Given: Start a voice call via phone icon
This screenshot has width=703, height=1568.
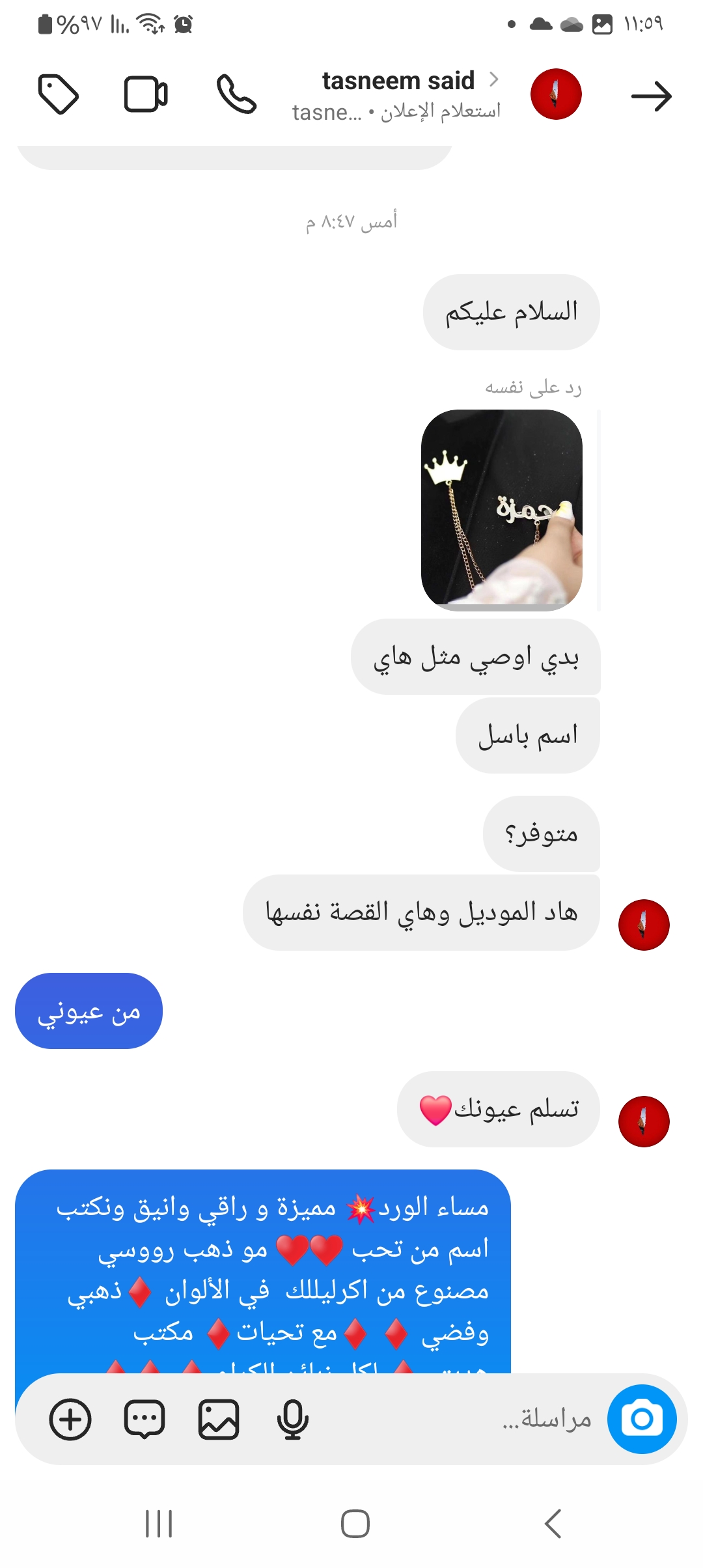Looking at the screenshot, I should tap(237, 94).
